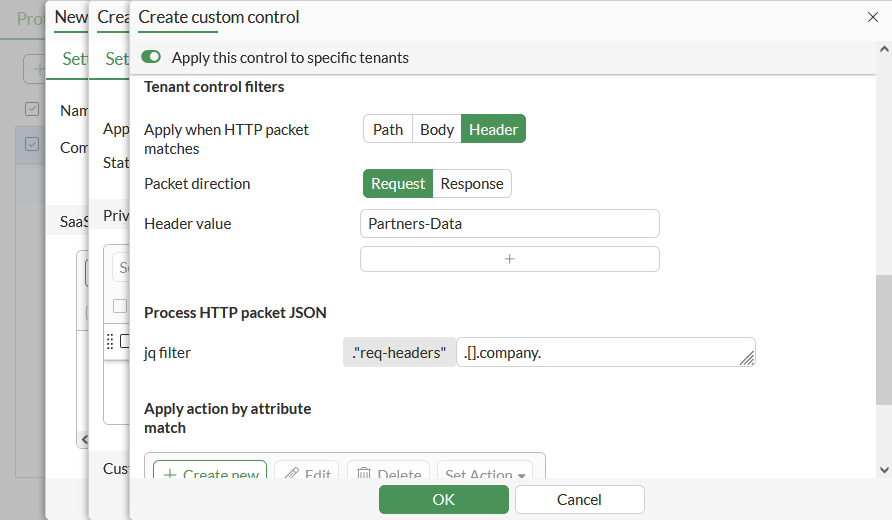Click the plus icon to add header value
892x520 pixels.
pyautogui.click(x=509, y=259)
